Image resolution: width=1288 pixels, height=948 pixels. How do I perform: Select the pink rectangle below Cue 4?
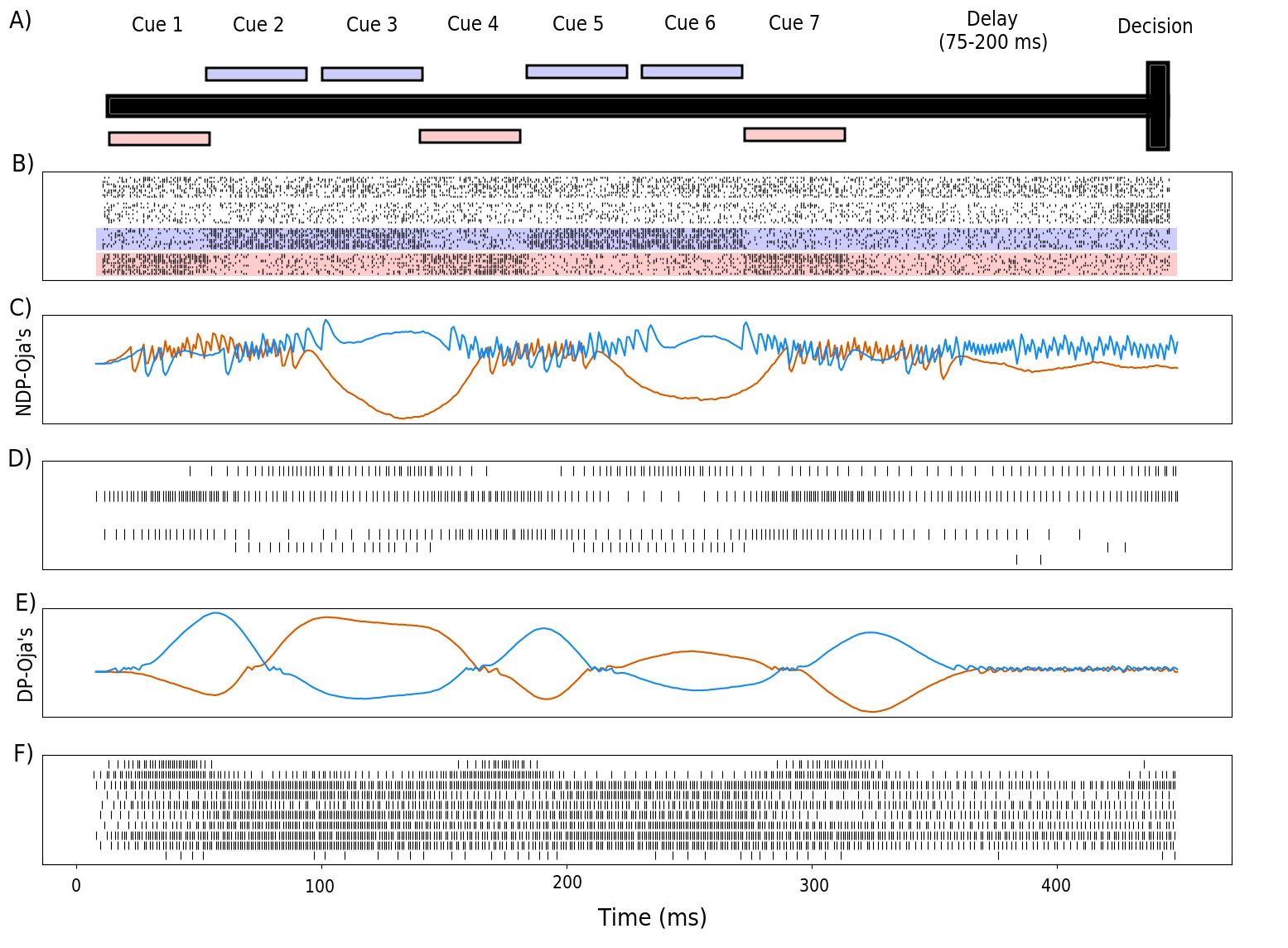(x=470, y=136)
